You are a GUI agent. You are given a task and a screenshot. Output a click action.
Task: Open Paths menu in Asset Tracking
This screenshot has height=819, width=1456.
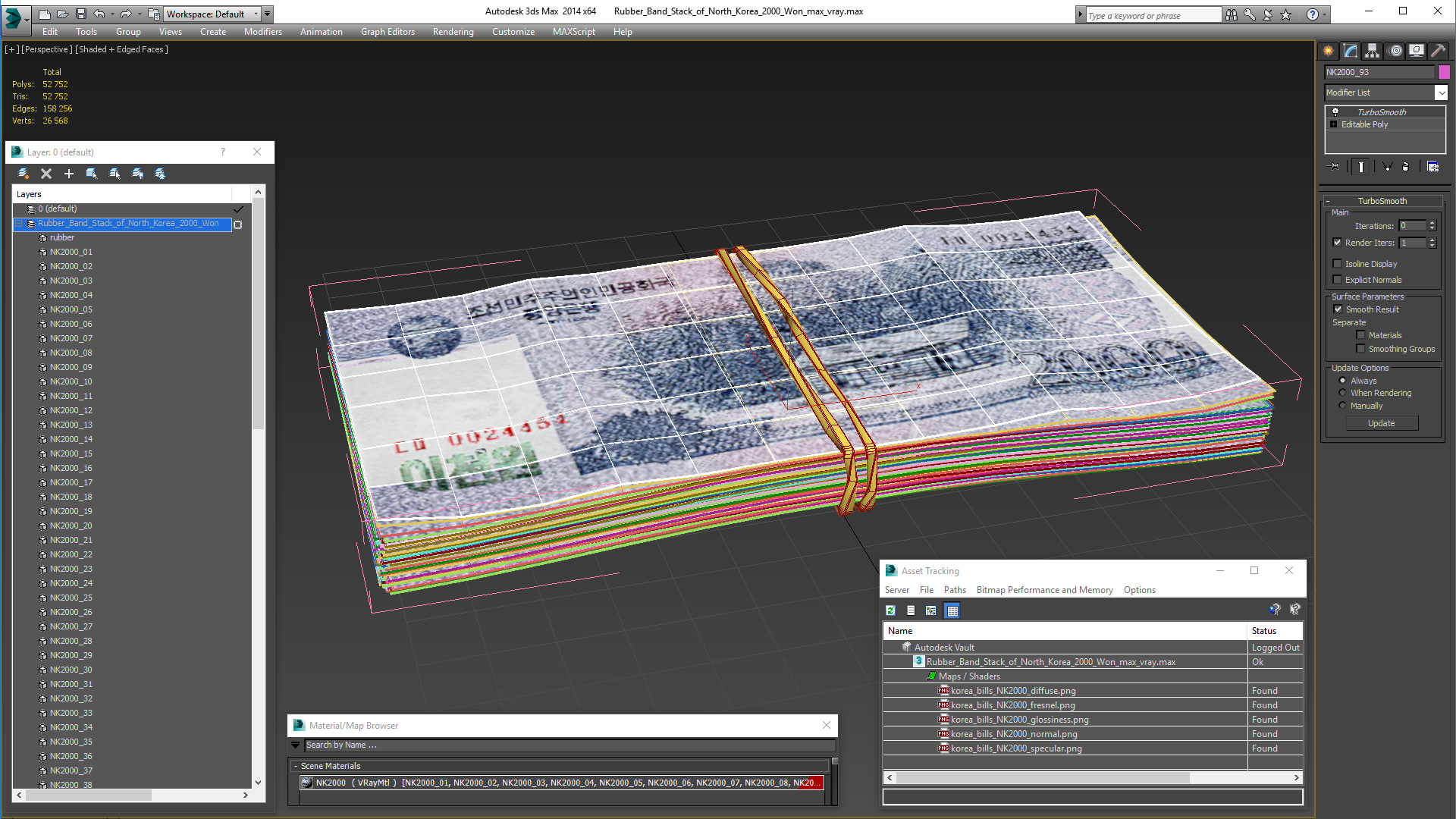click(955, 590)
